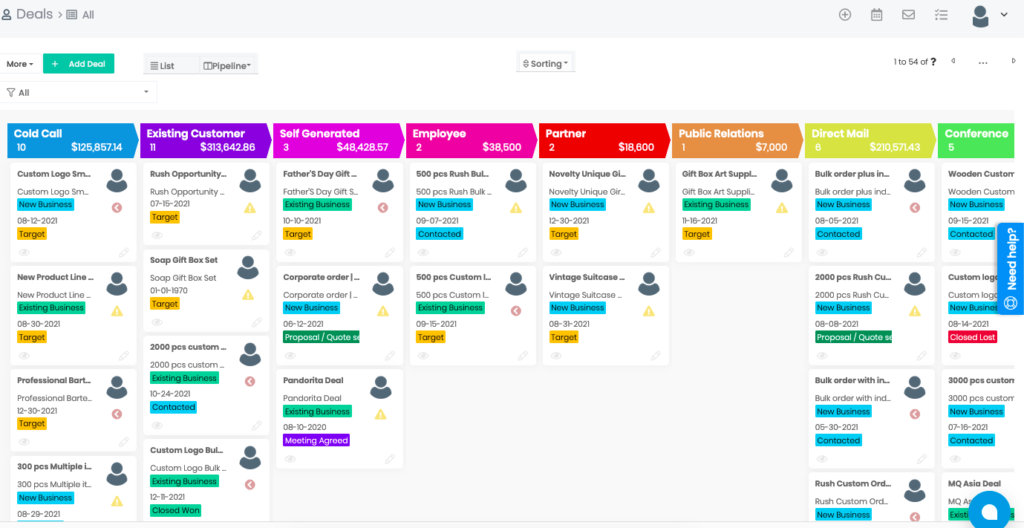
Task: Toggle eye icon on Father's Day Gift card
Action: (x=291, y=252)
